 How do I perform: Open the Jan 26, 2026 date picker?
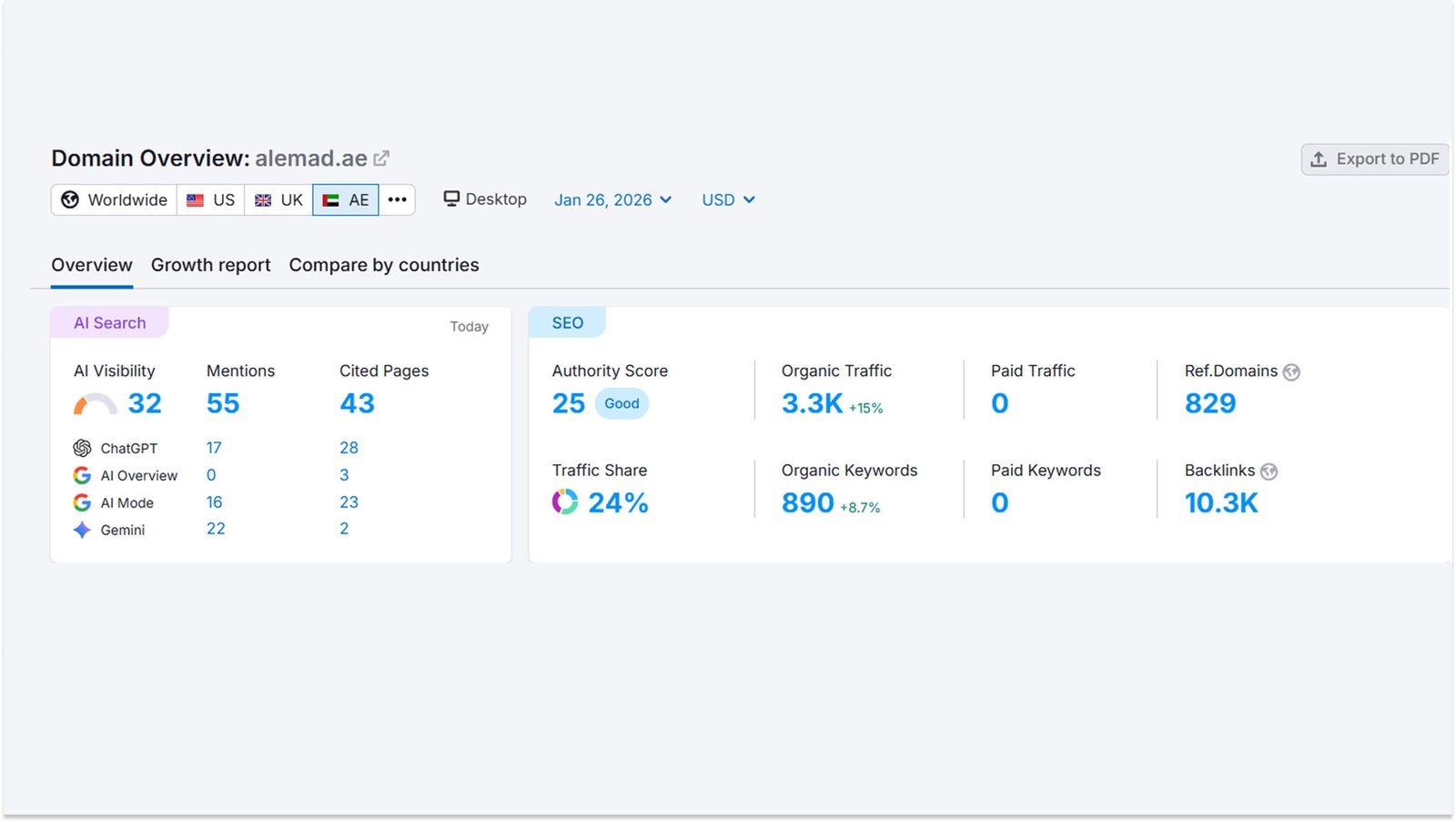pos(612,199)
